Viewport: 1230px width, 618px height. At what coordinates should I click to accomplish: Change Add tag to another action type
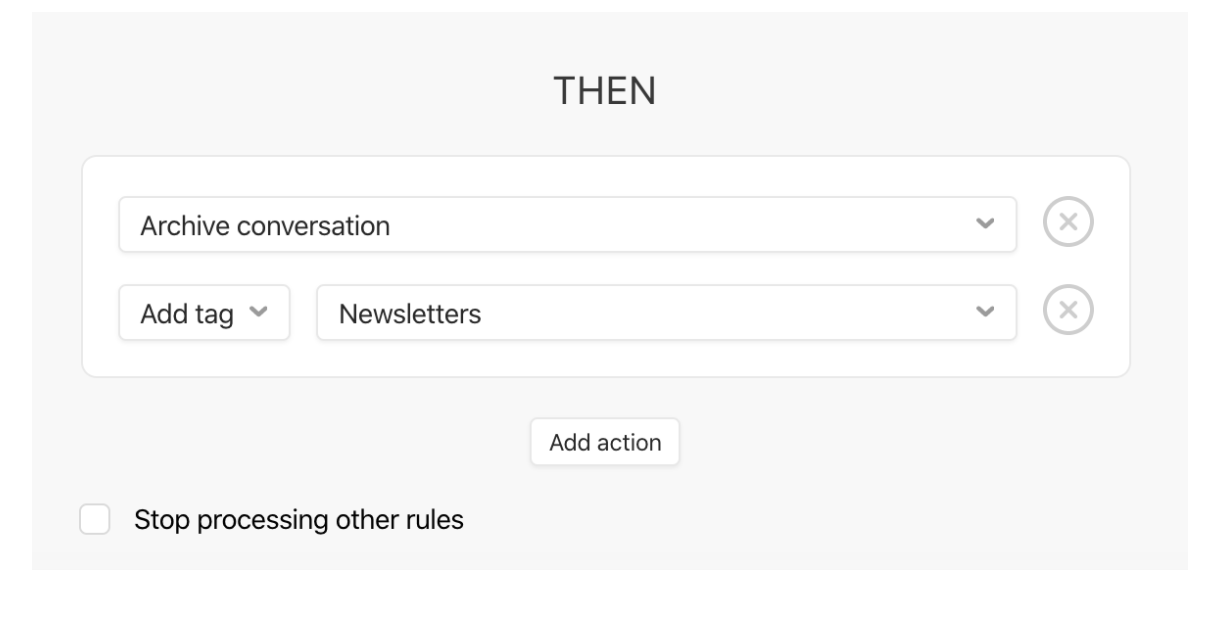(204, 313)
